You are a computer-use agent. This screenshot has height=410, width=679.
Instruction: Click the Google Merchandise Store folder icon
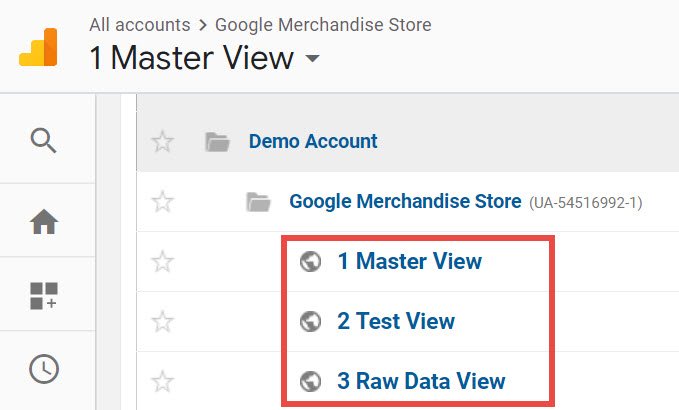[x=258, y=203]
